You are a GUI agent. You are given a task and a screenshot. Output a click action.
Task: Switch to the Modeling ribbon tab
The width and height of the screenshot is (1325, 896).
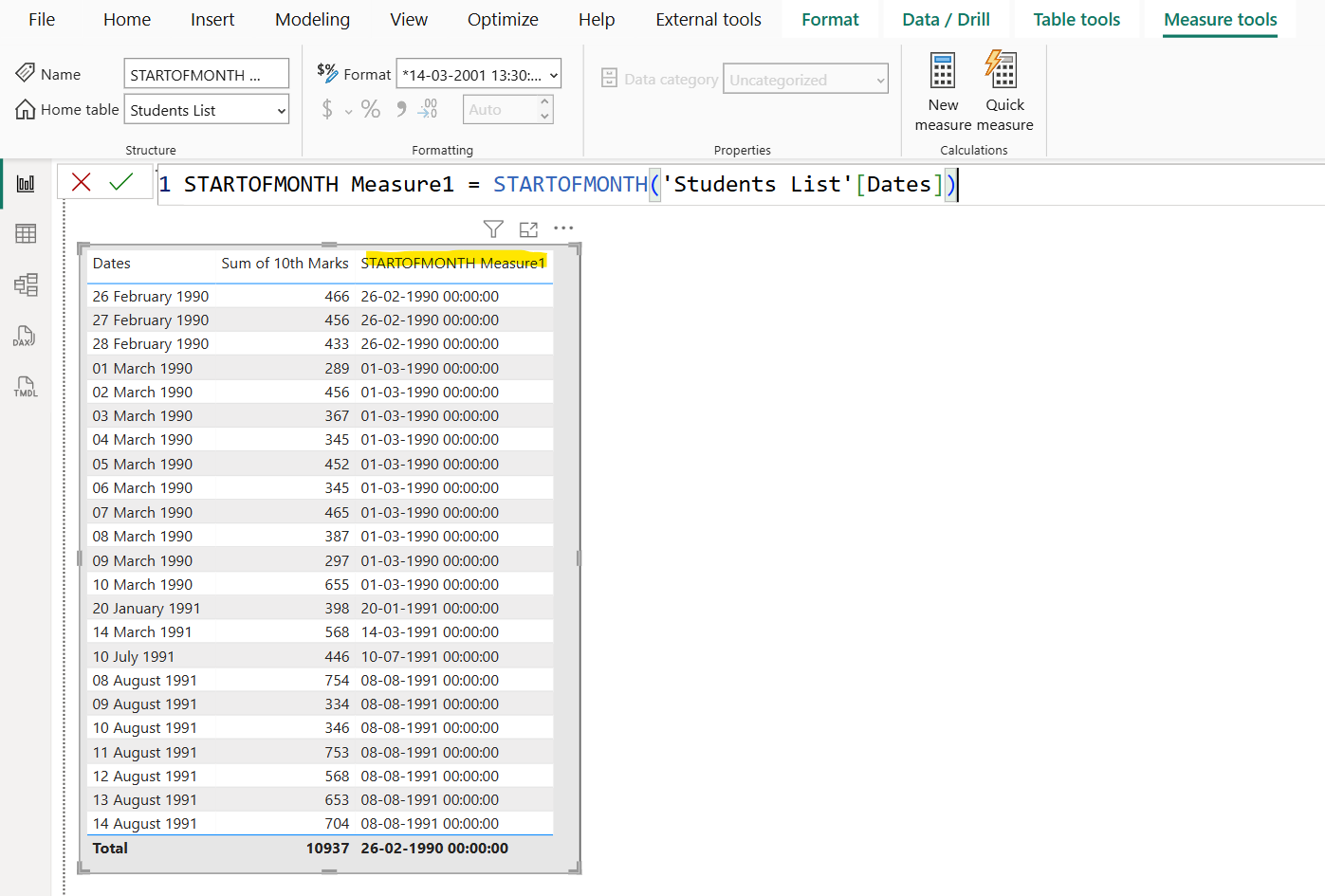point(312,19)
